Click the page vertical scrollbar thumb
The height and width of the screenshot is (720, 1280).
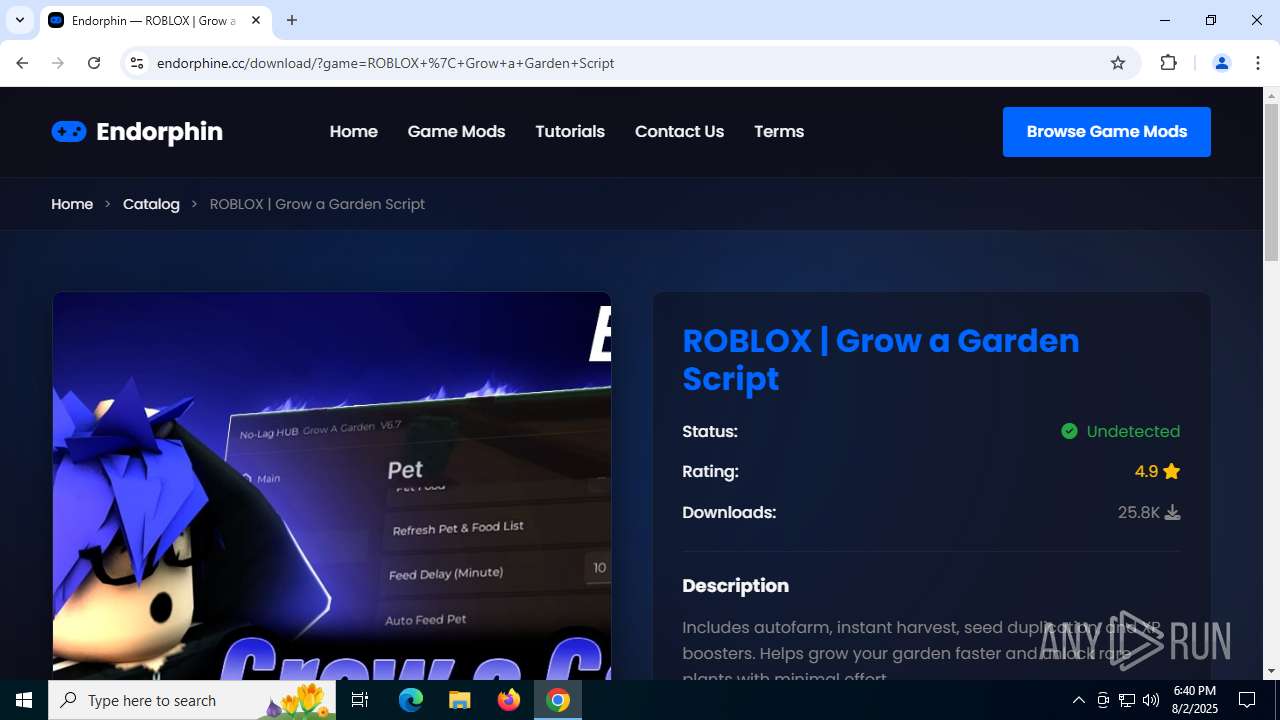point(1271,183)
